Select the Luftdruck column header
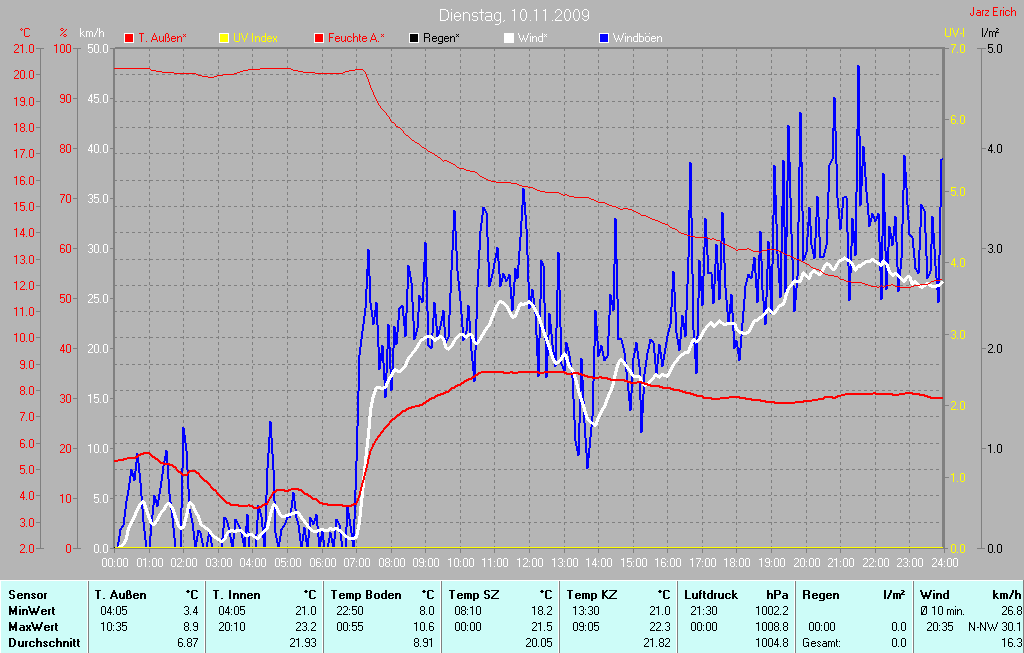Viewport: 1024px width, 653px height. pyautogui.click(x=712, y=595)
